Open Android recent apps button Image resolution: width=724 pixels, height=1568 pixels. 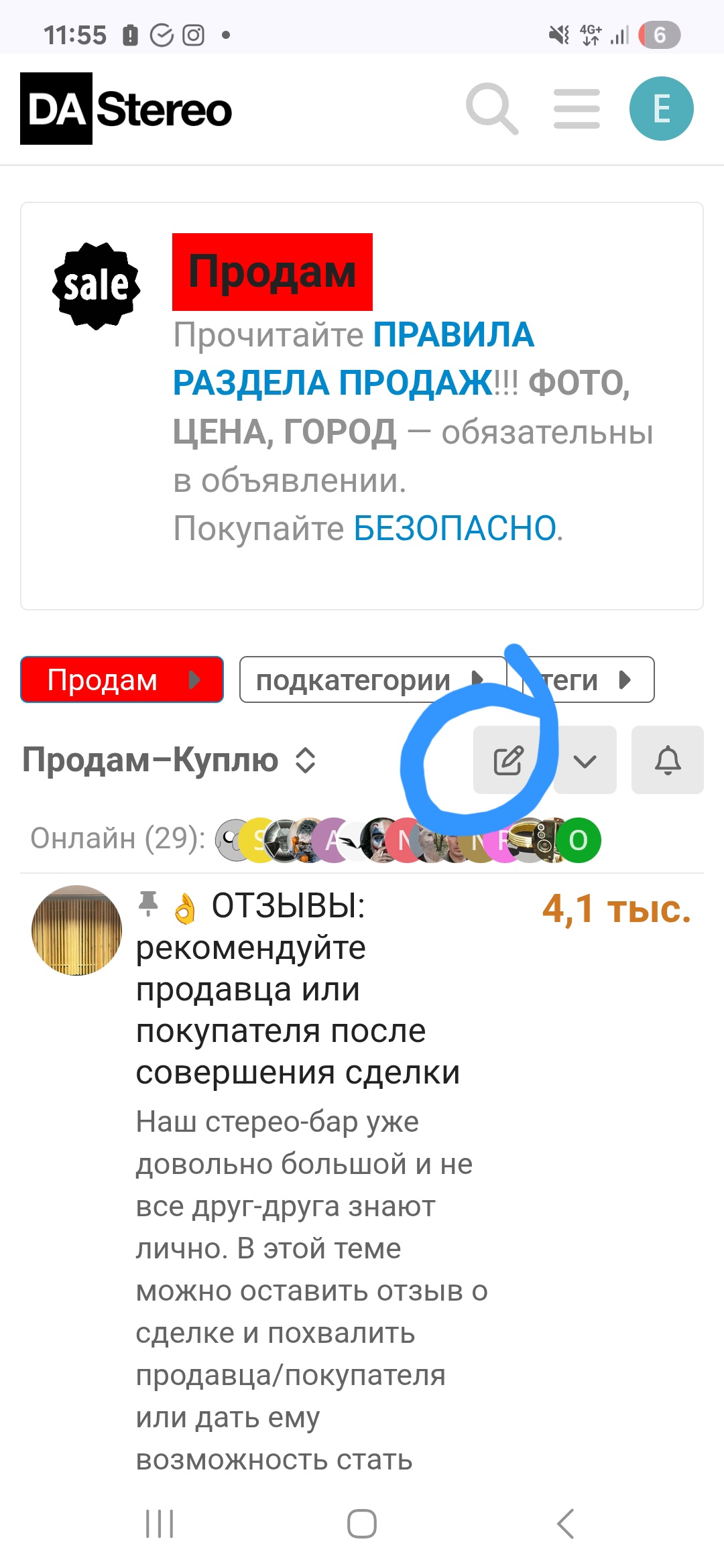coord(160,1524)
